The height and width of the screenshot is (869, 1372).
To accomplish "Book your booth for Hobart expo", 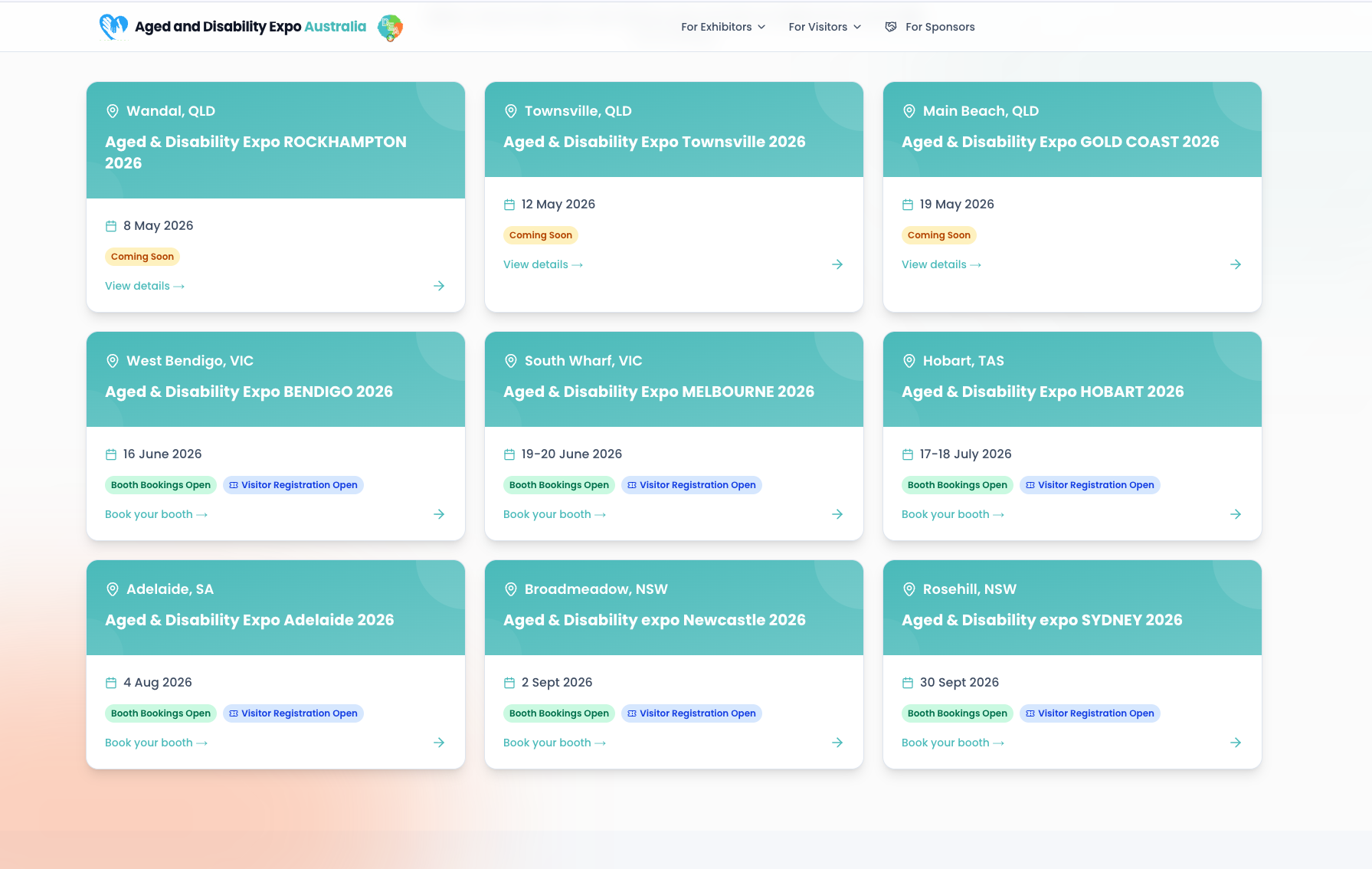I will pyautogui.click(x=953, y=514).
